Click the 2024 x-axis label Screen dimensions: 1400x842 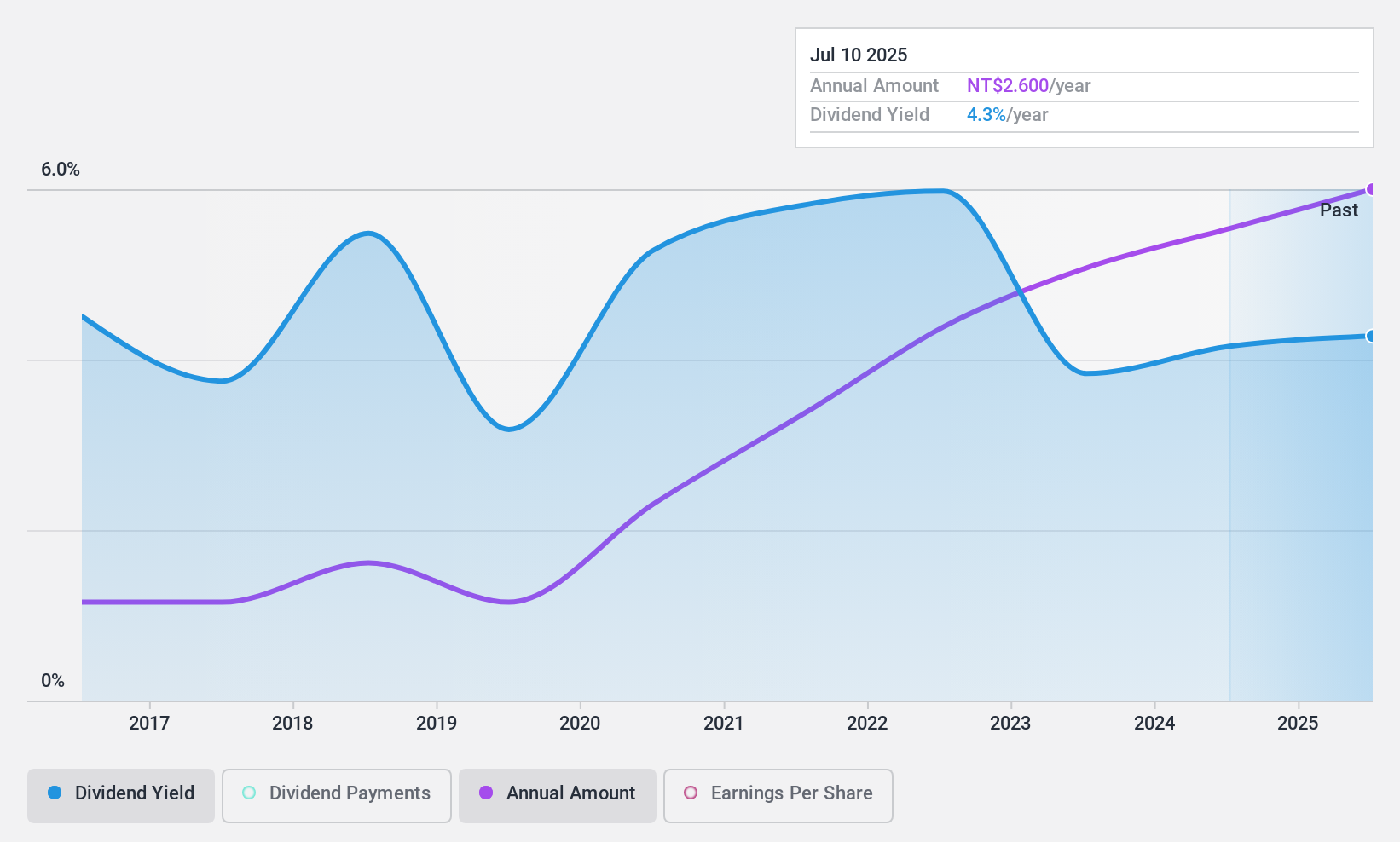tap(1154, 724)
